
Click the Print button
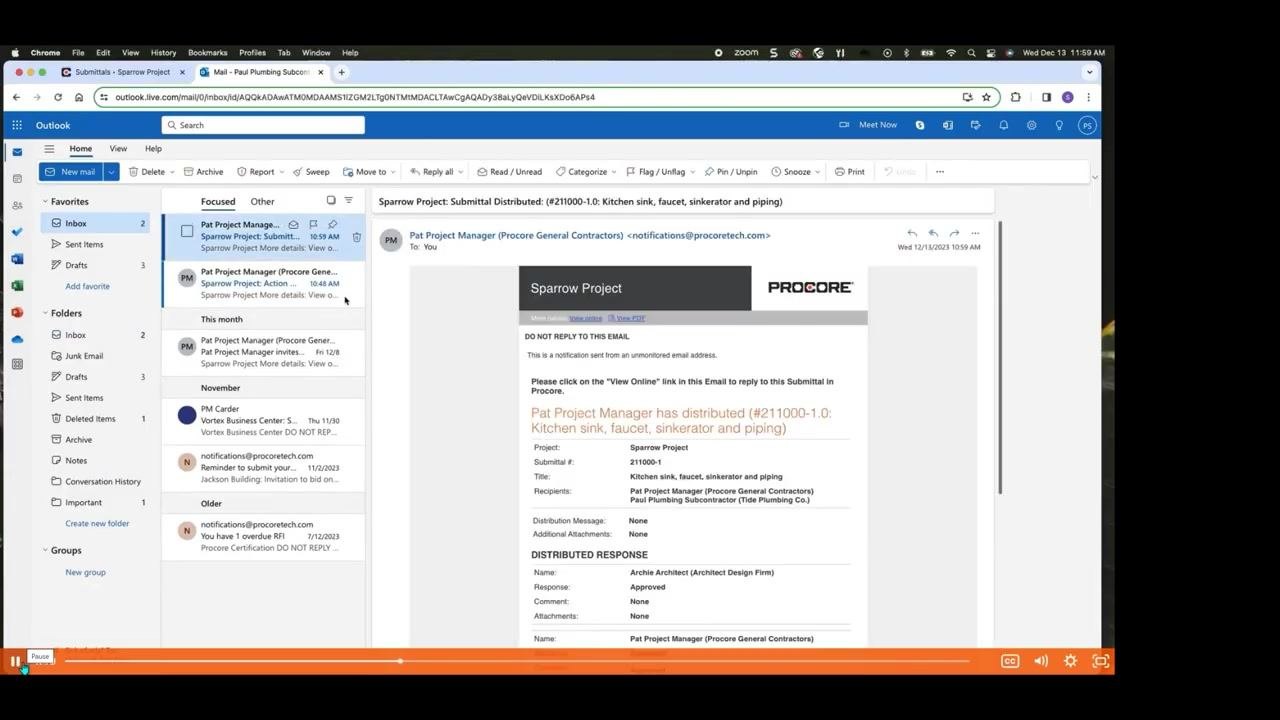[850, 172]
